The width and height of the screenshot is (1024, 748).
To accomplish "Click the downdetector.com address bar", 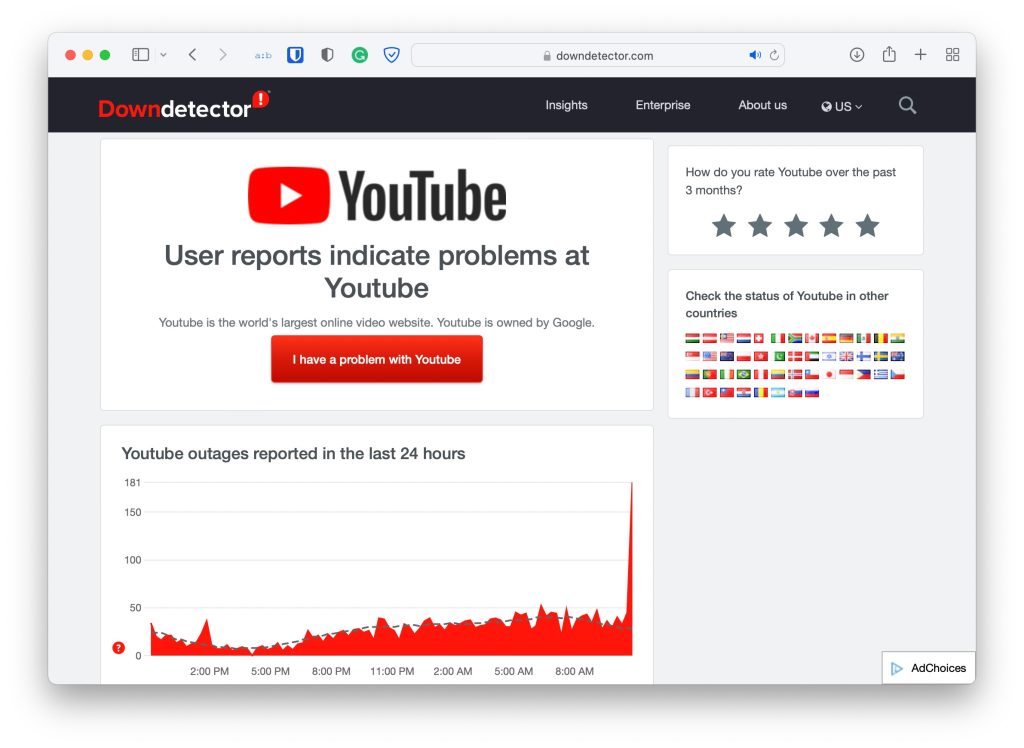I will (598, 56).
